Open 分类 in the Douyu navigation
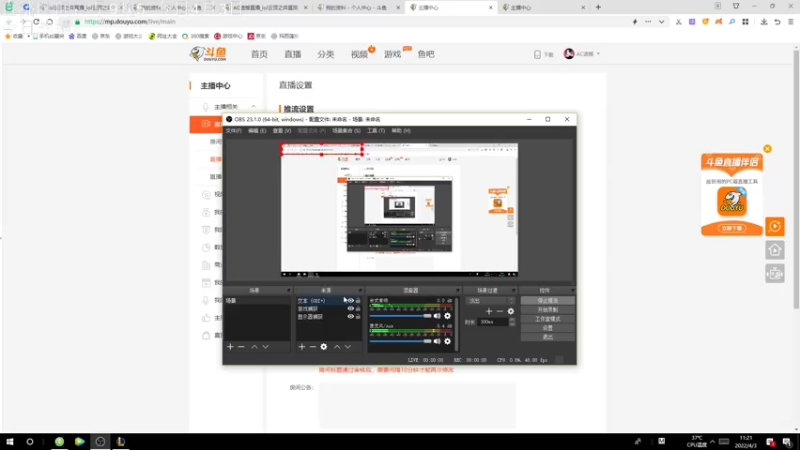 tap(326, 54)
